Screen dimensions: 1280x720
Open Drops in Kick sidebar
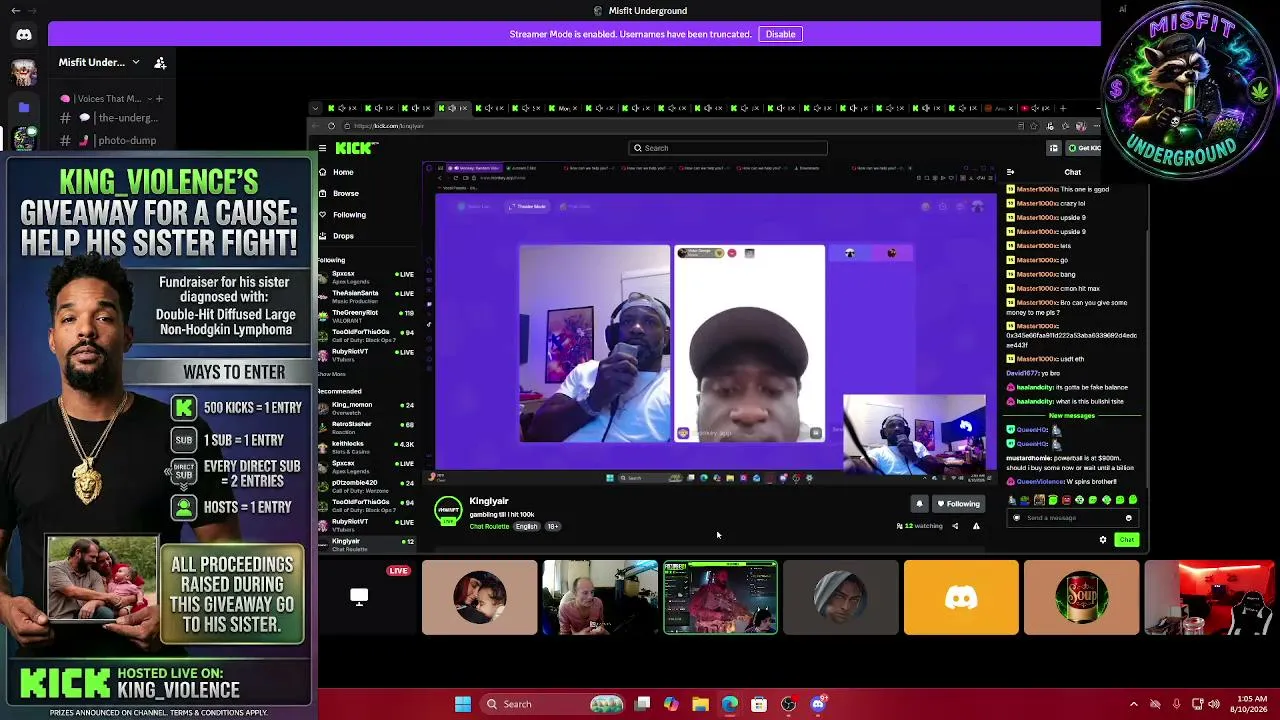coord(343,236)
